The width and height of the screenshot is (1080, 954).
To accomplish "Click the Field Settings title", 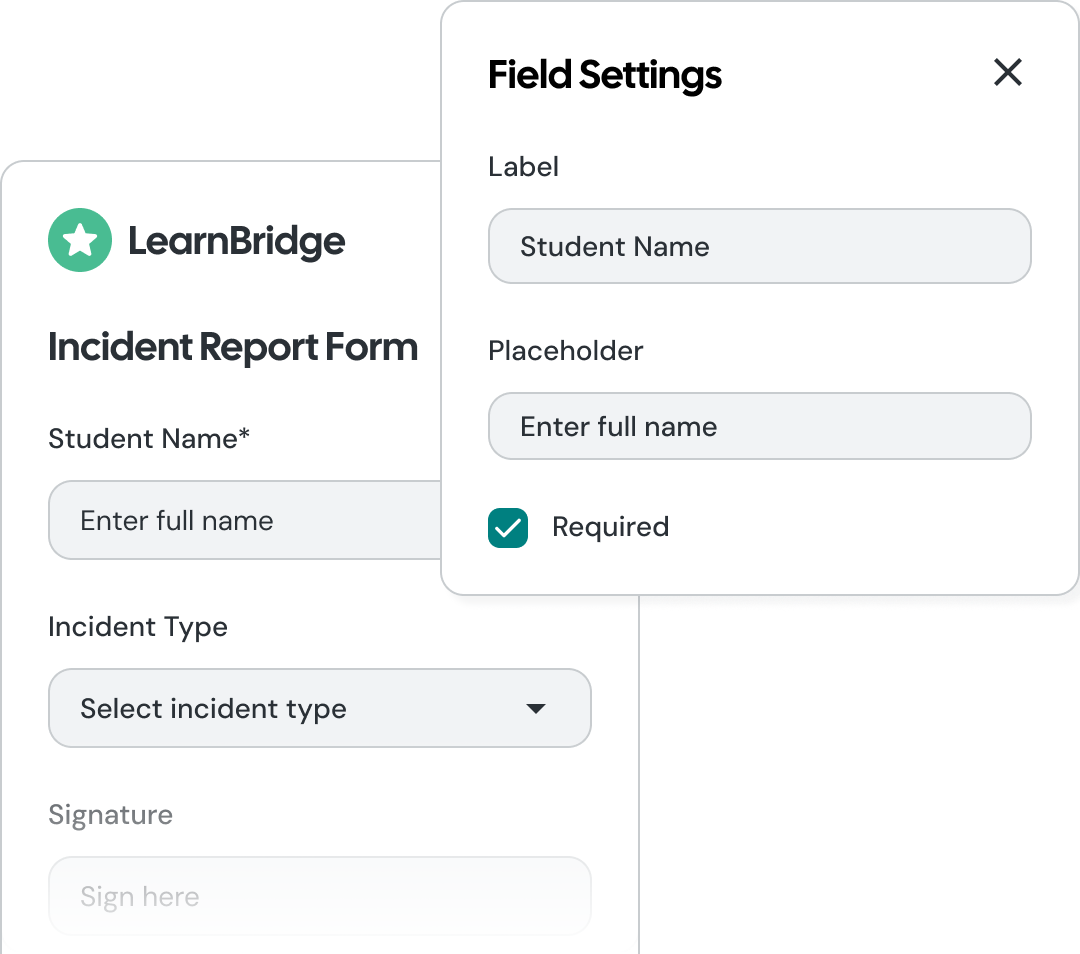I will pos(605,75).
